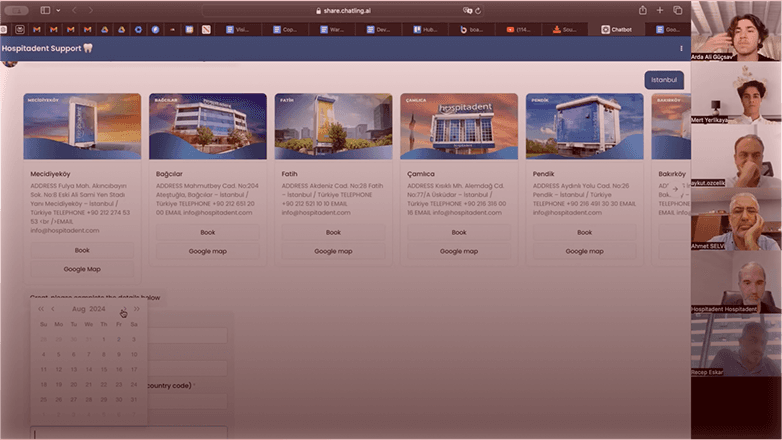The width and height of the screenshot is (782, 440).
Task: Switch to the boa... tab
Action: (x=472, y=29)
